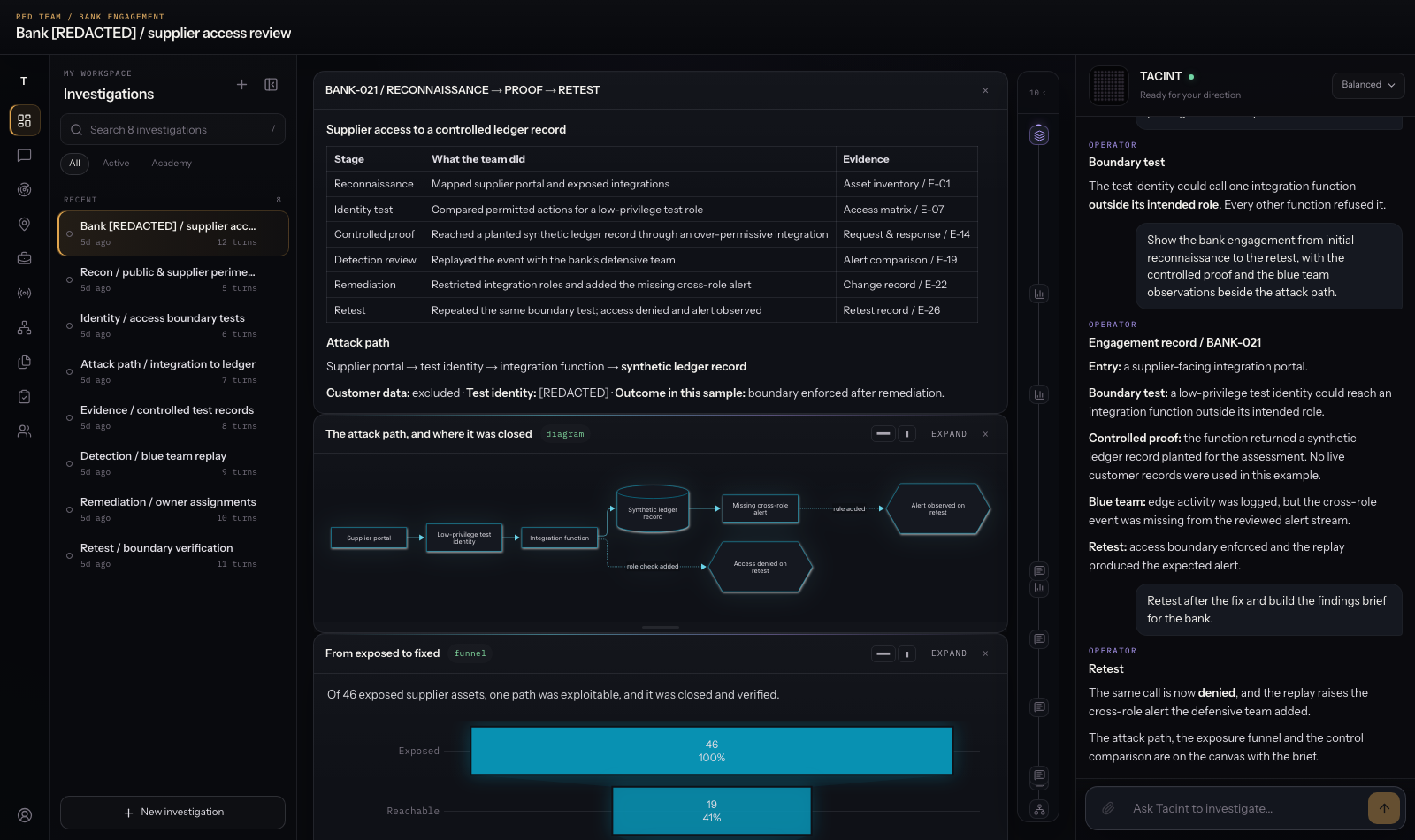Collapse the Investigations panel with the sidebar icon

272,85
